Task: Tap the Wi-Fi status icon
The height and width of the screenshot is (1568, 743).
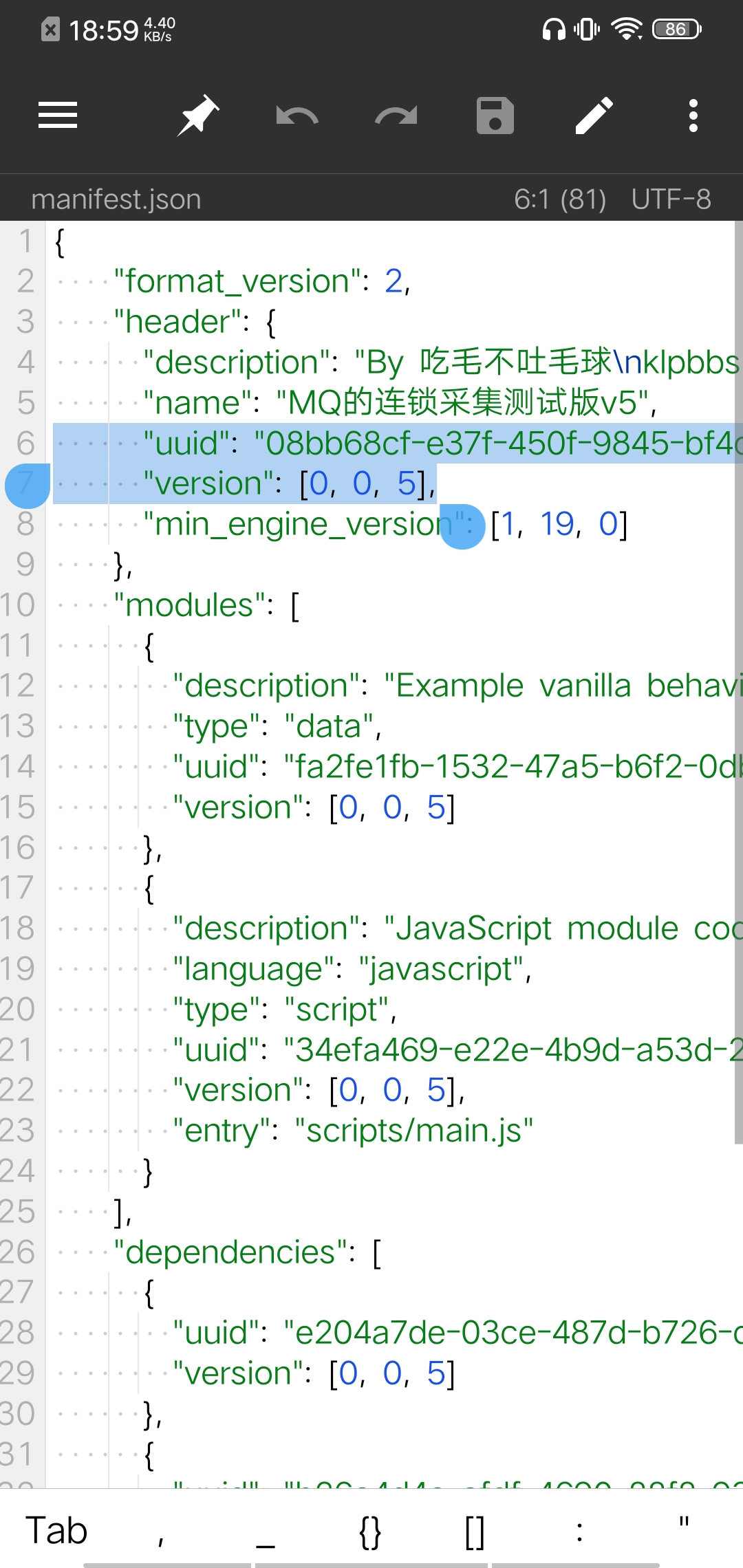Action: (627, 30)
